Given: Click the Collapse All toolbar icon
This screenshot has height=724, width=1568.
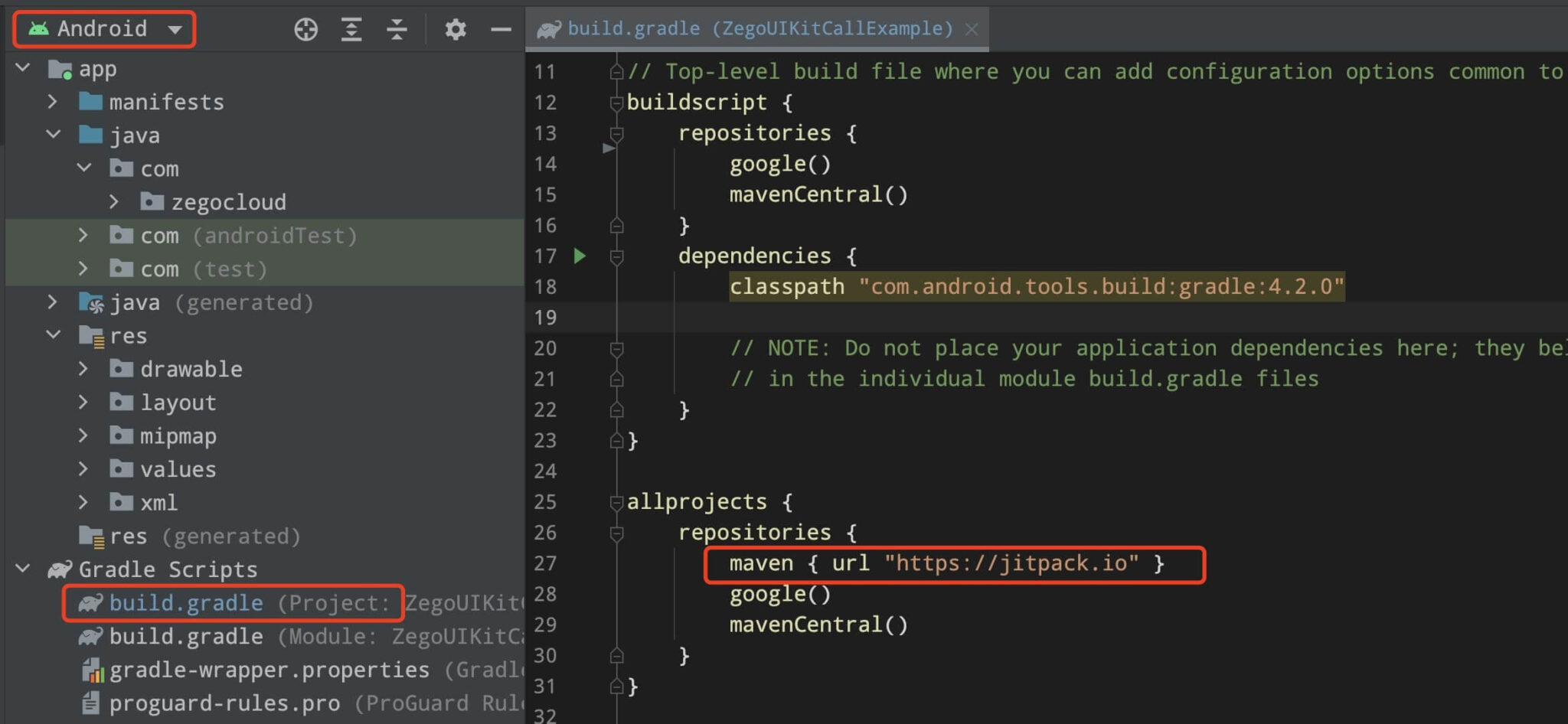Looking at the screenshot, I should (x=397, y=30).
